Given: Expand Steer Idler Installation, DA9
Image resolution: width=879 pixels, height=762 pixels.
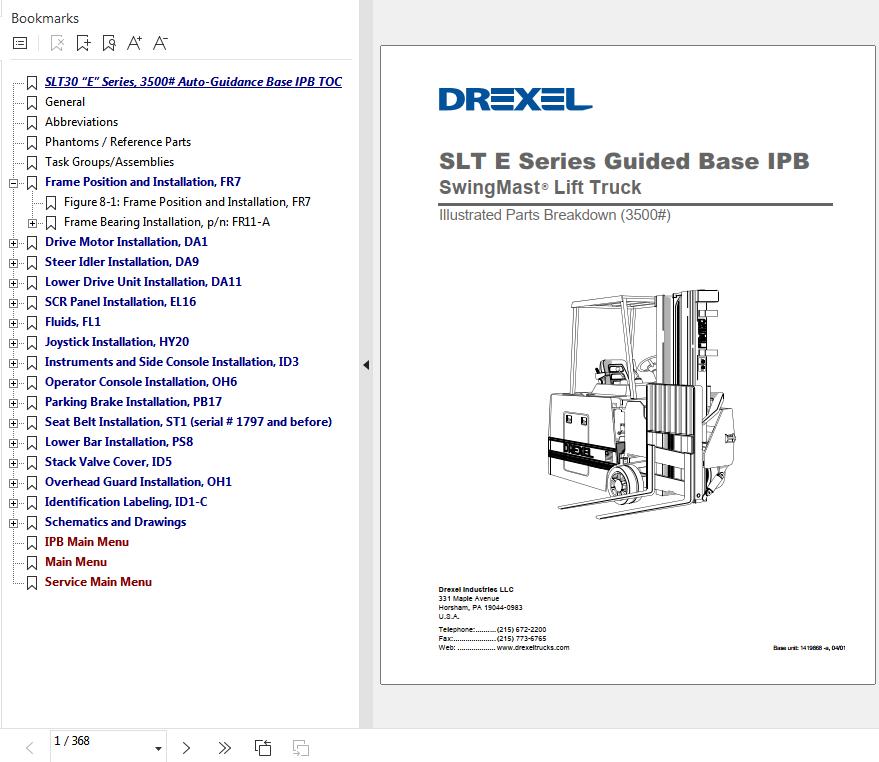Looking at the screenshot, I should [13, 263].
